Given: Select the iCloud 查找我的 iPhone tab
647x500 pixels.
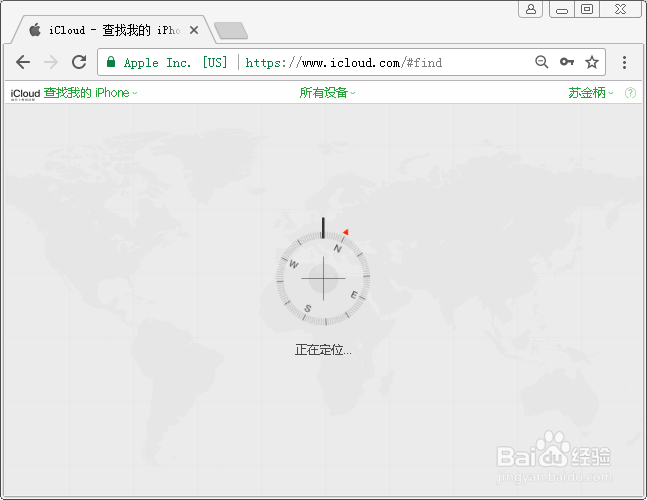Looking at the screenshot, I should 113,30.
